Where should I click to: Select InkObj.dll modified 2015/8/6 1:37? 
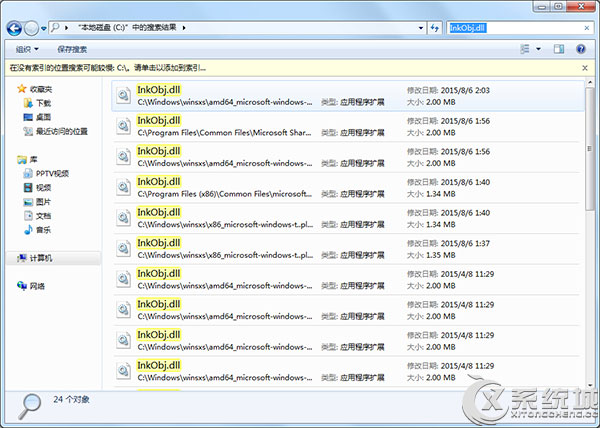(x=347, y=249)
